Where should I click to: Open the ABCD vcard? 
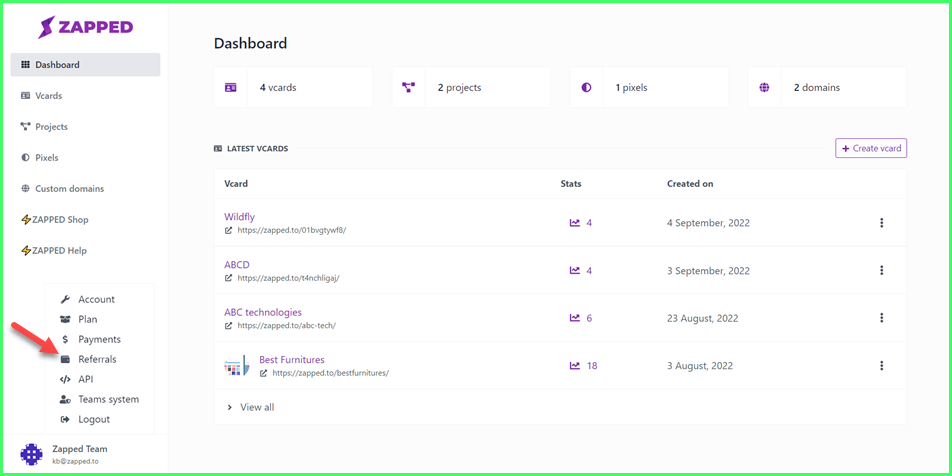237,265
